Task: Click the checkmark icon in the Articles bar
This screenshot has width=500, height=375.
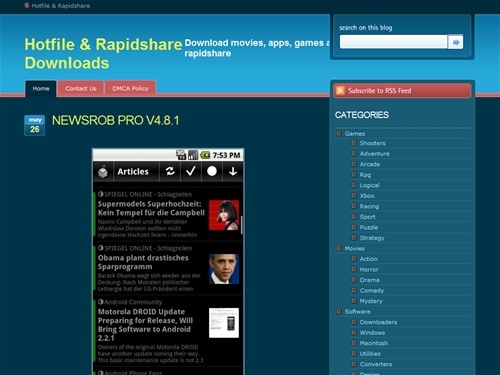Action: point(191,171)
